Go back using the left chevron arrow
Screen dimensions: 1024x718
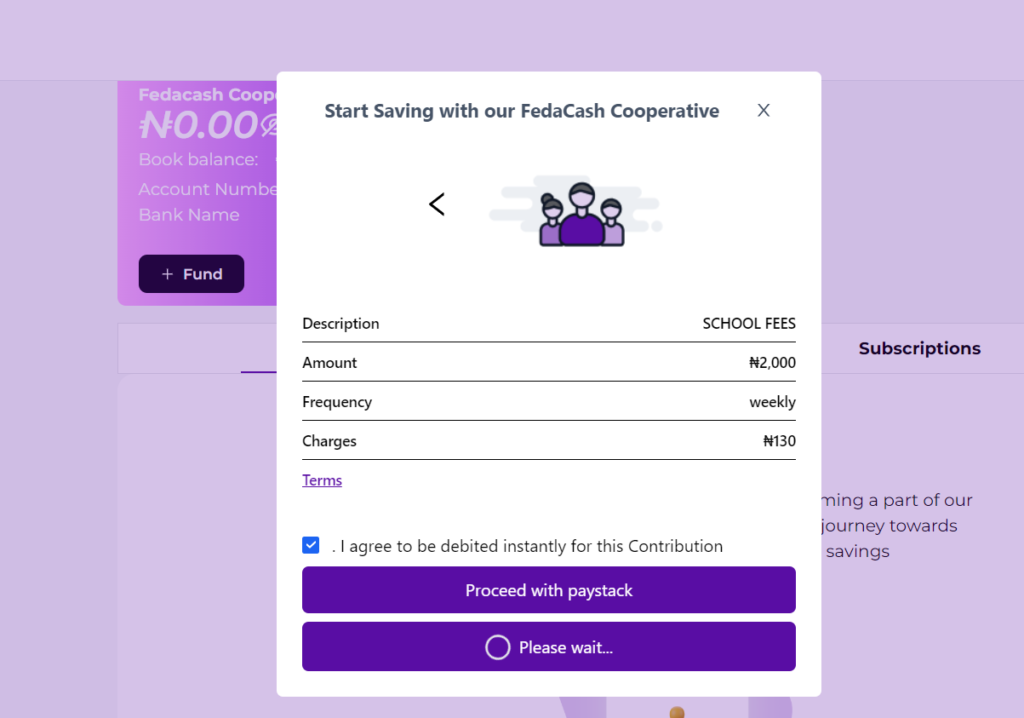(437, 204)
